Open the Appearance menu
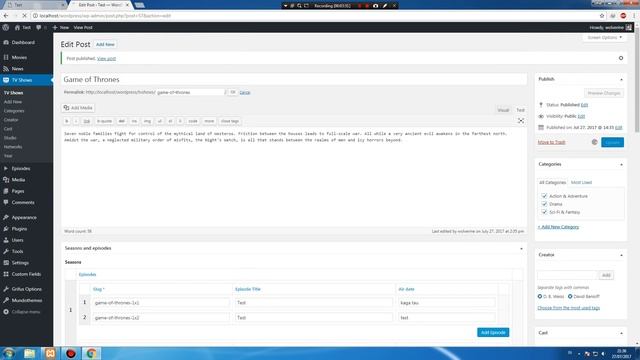The image size is (640, 360). [24, 218]
